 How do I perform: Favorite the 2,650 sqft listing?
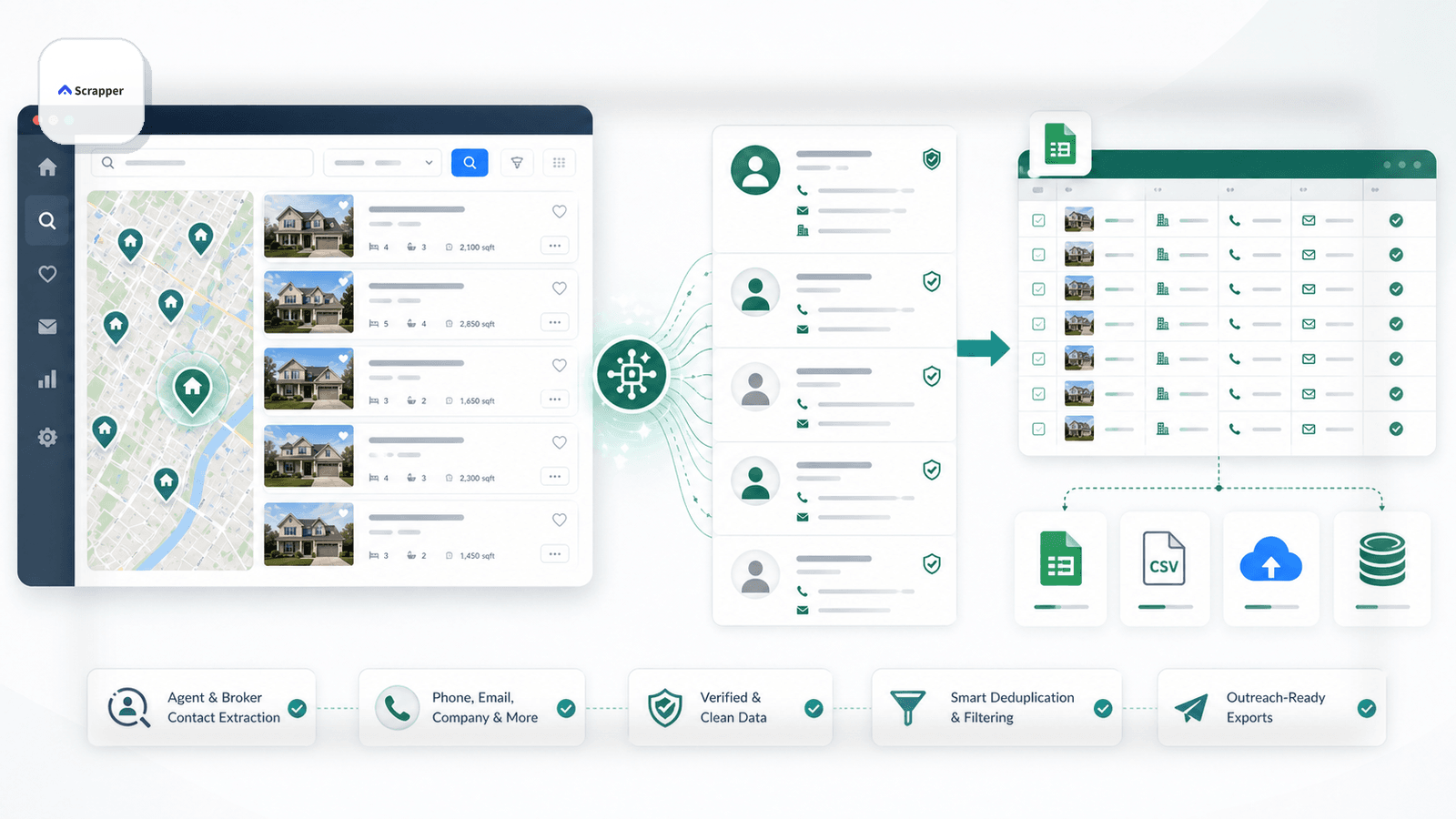[560, 288]
